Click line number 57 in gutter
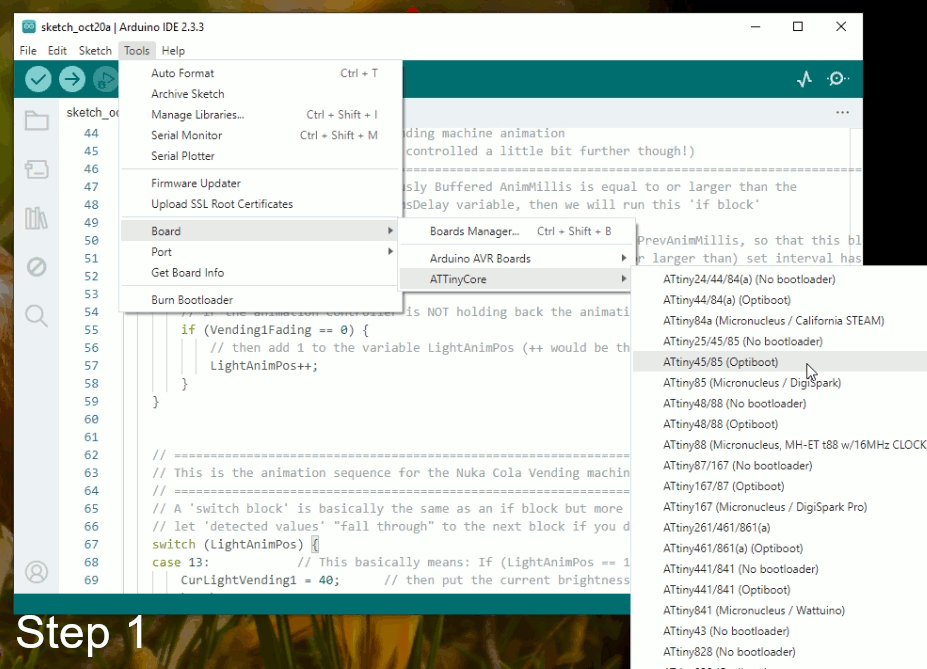Image resolution: width=927 pixels, height=669 pixels. (x=91, y=365)
